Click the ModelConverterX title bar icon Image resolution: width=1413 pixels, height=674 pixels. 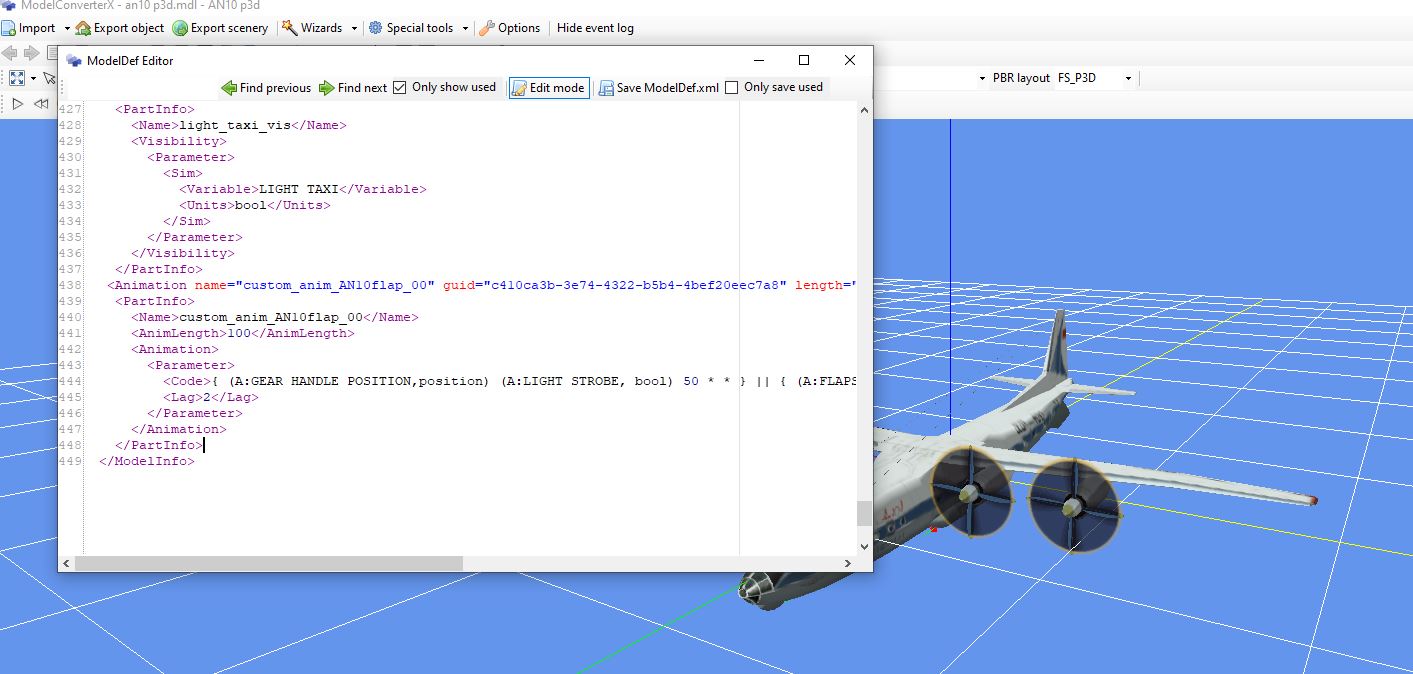[x=7, y=5]
